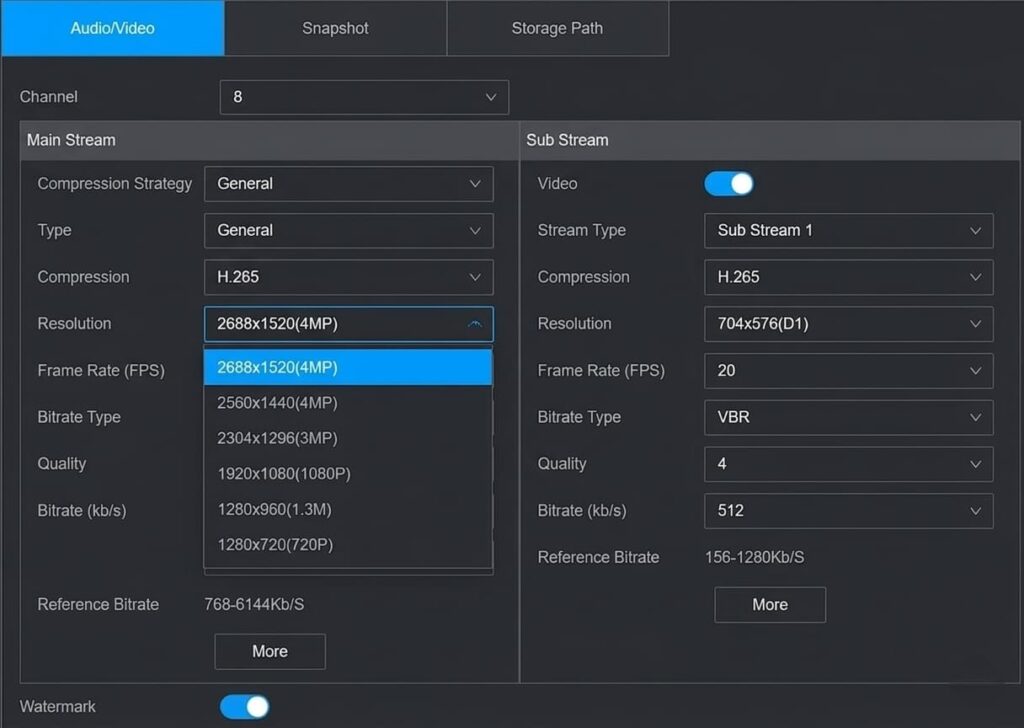Open the Main Stream Compression dropdown
Image resolution: width=1024 pixels, height=728 pixels.
348,277
